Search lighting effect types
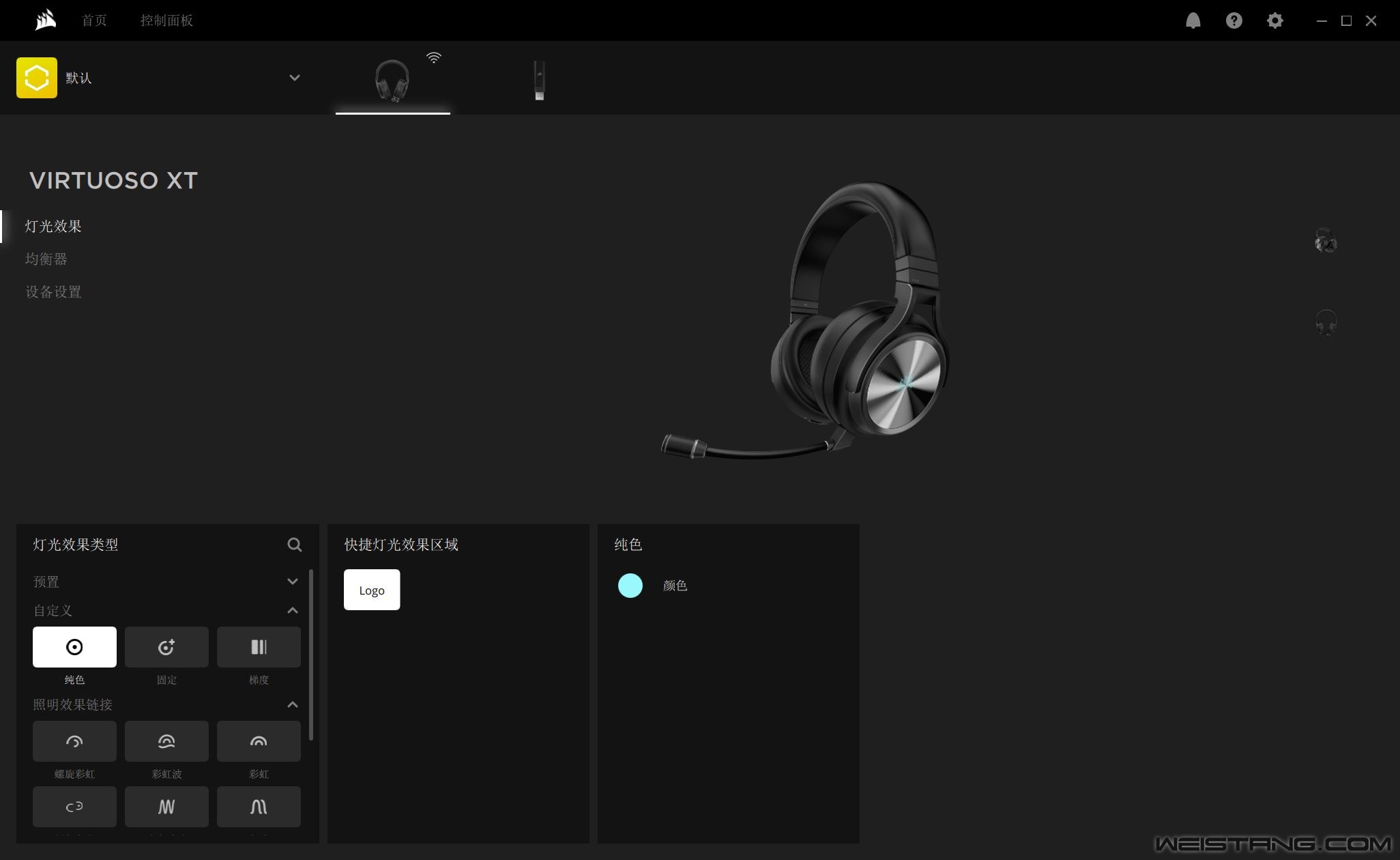The width and height of the screenshot is (1400, 860). pos(295,545)
